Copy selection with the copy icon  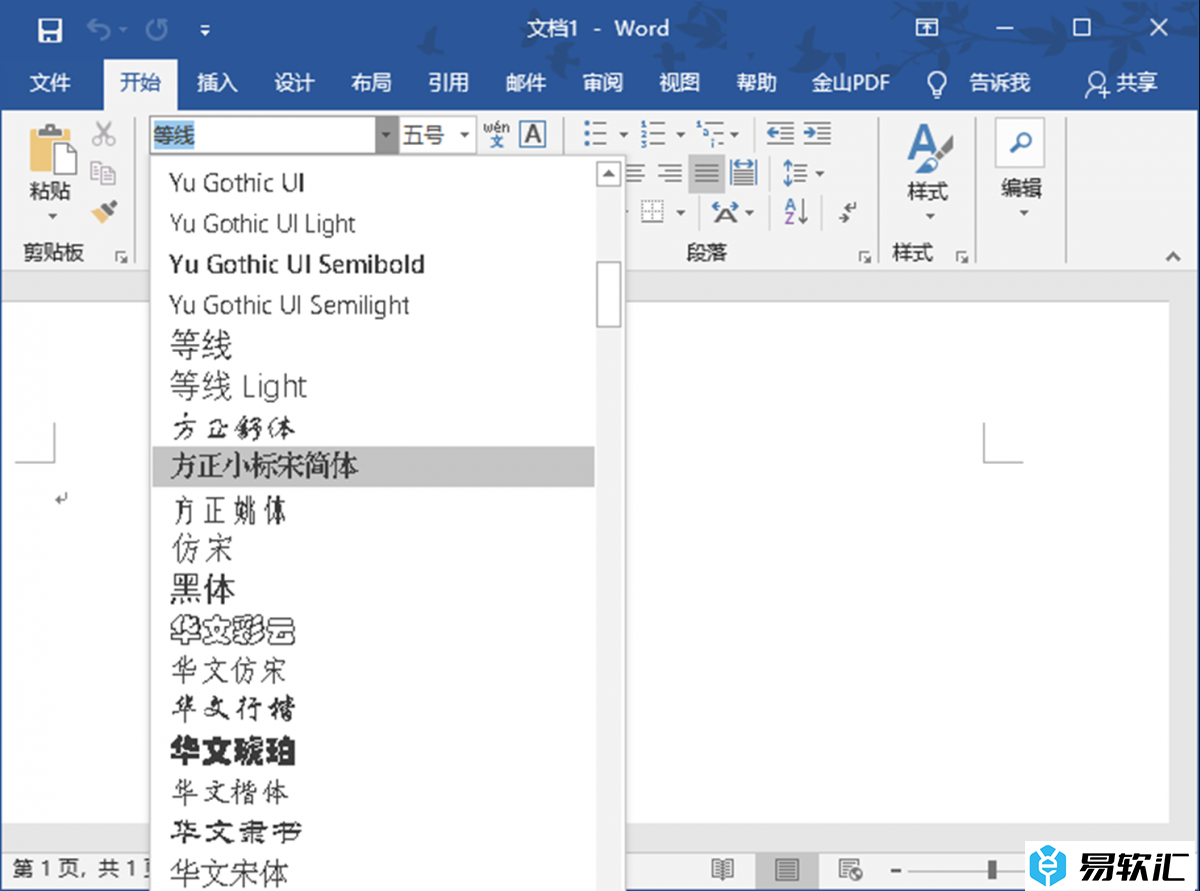click(104, 172)
